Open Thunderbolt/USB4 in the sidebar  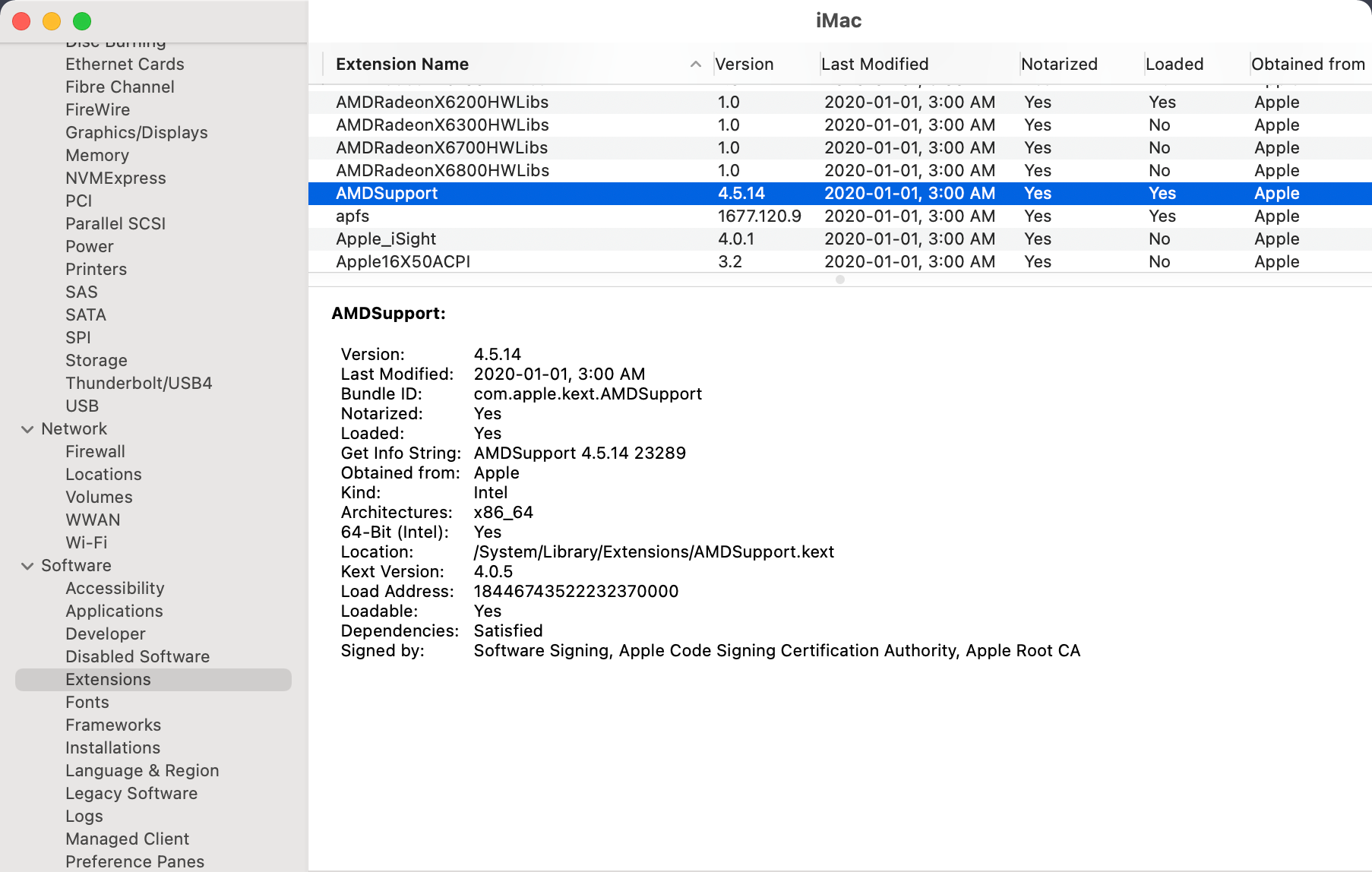pos(139,384)
